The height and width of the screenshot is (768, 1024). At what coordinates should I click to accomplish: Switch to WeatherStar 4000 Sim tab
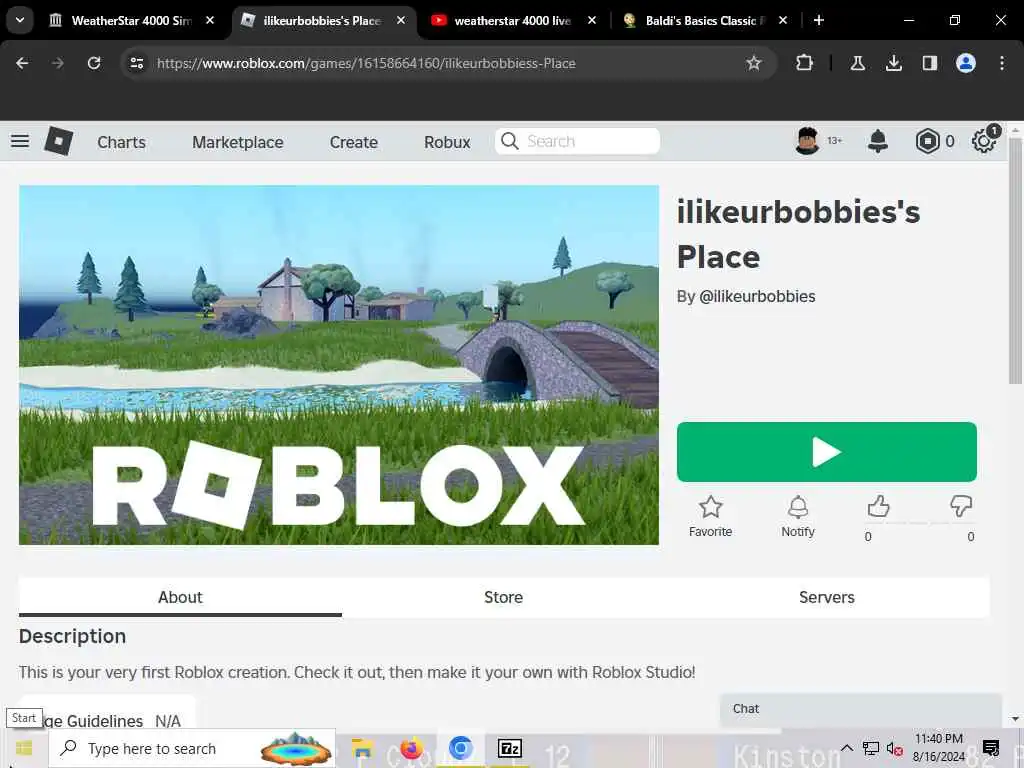[132, 21]
